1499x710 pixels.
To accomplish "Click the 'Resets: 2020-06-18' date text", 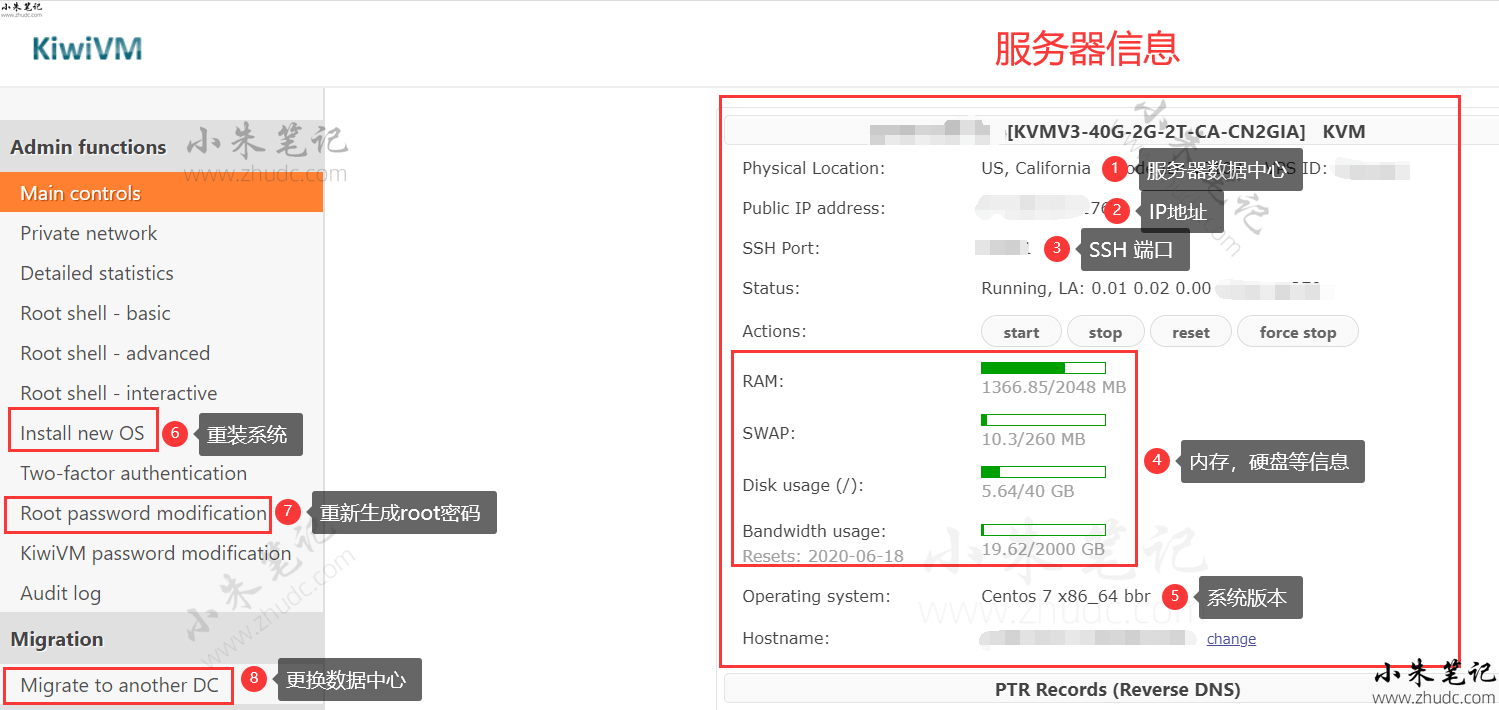I will [823, 555].
